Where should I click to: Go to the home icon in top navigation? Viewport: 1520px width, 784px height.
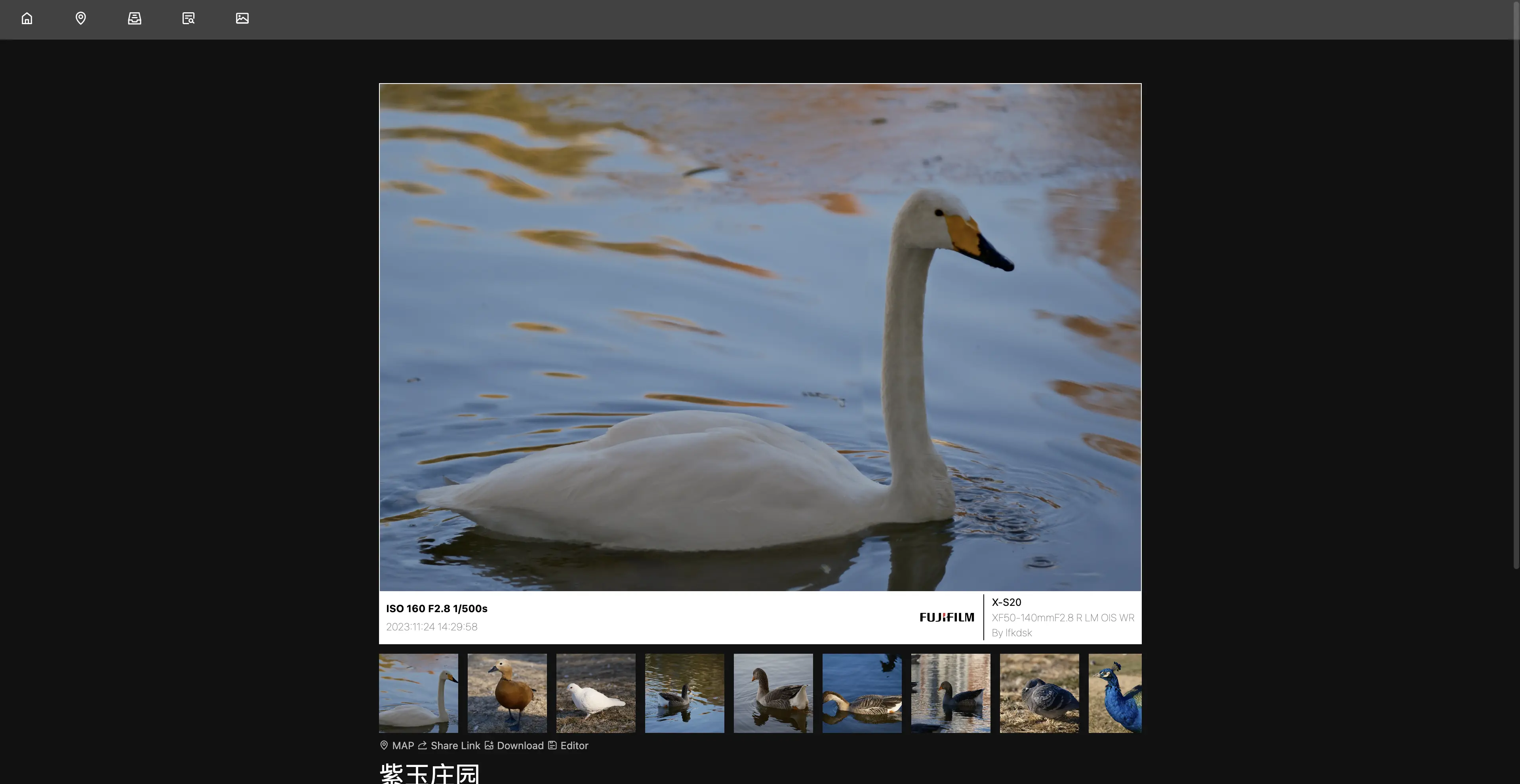tap(27, 18)
